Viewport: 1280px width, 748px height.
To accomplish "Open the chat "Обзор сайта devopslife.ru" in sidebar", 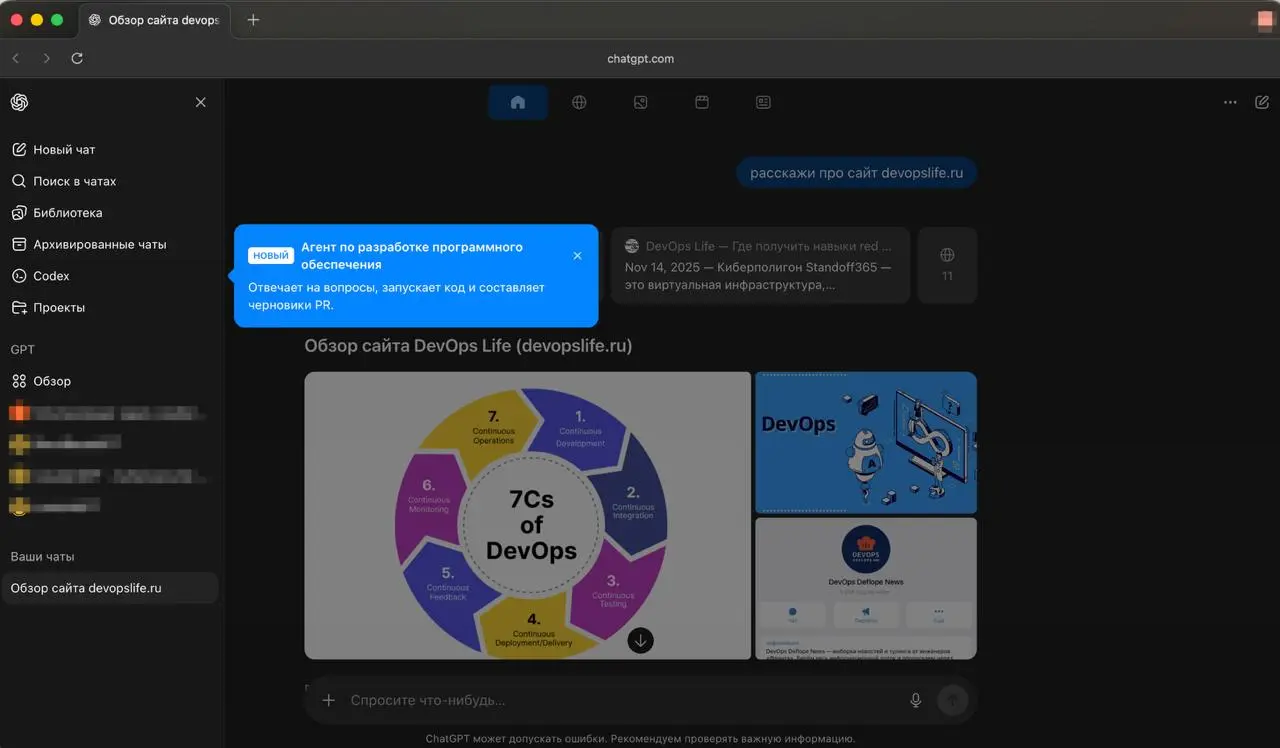I will tap(110, 588).
